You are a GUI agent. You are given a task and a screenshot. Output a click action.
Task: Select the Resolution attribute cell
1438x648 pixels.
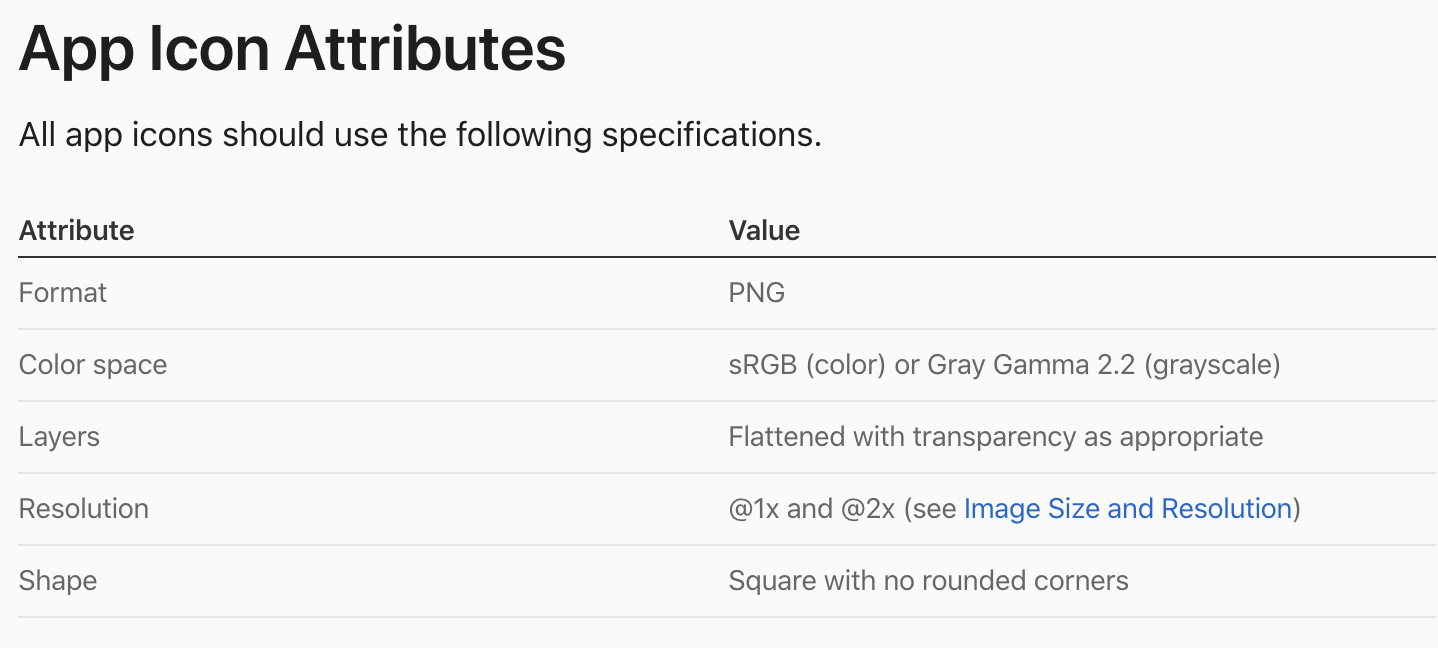pyautogui.click(x=84, y=509)
